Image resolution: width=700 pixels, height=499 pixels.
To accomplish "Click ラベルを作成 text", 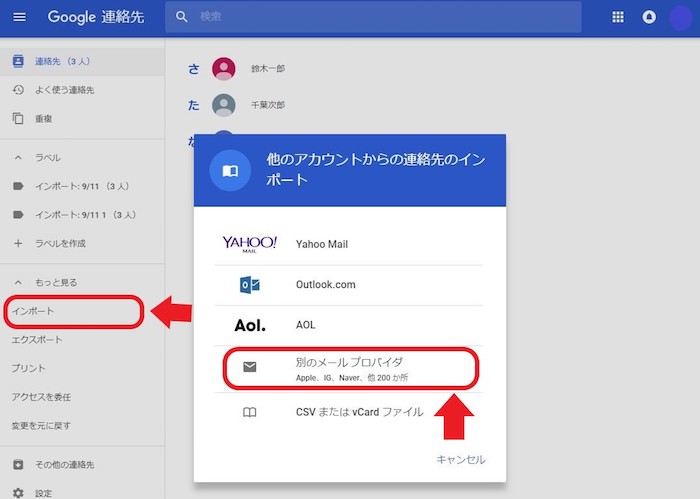I will pyautogui.click(x=60, y=243).
